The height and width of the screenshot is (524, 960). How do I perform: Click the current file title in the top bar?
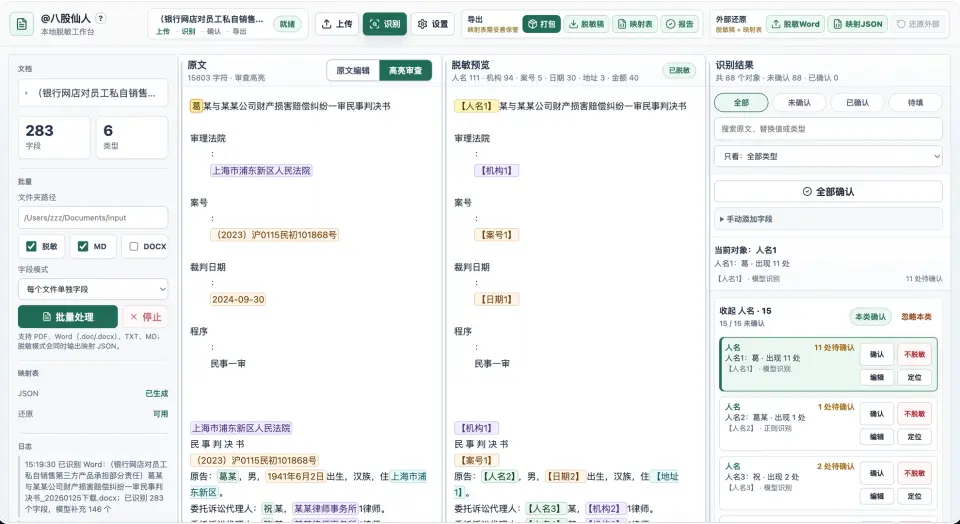click(x=211, y=19)
